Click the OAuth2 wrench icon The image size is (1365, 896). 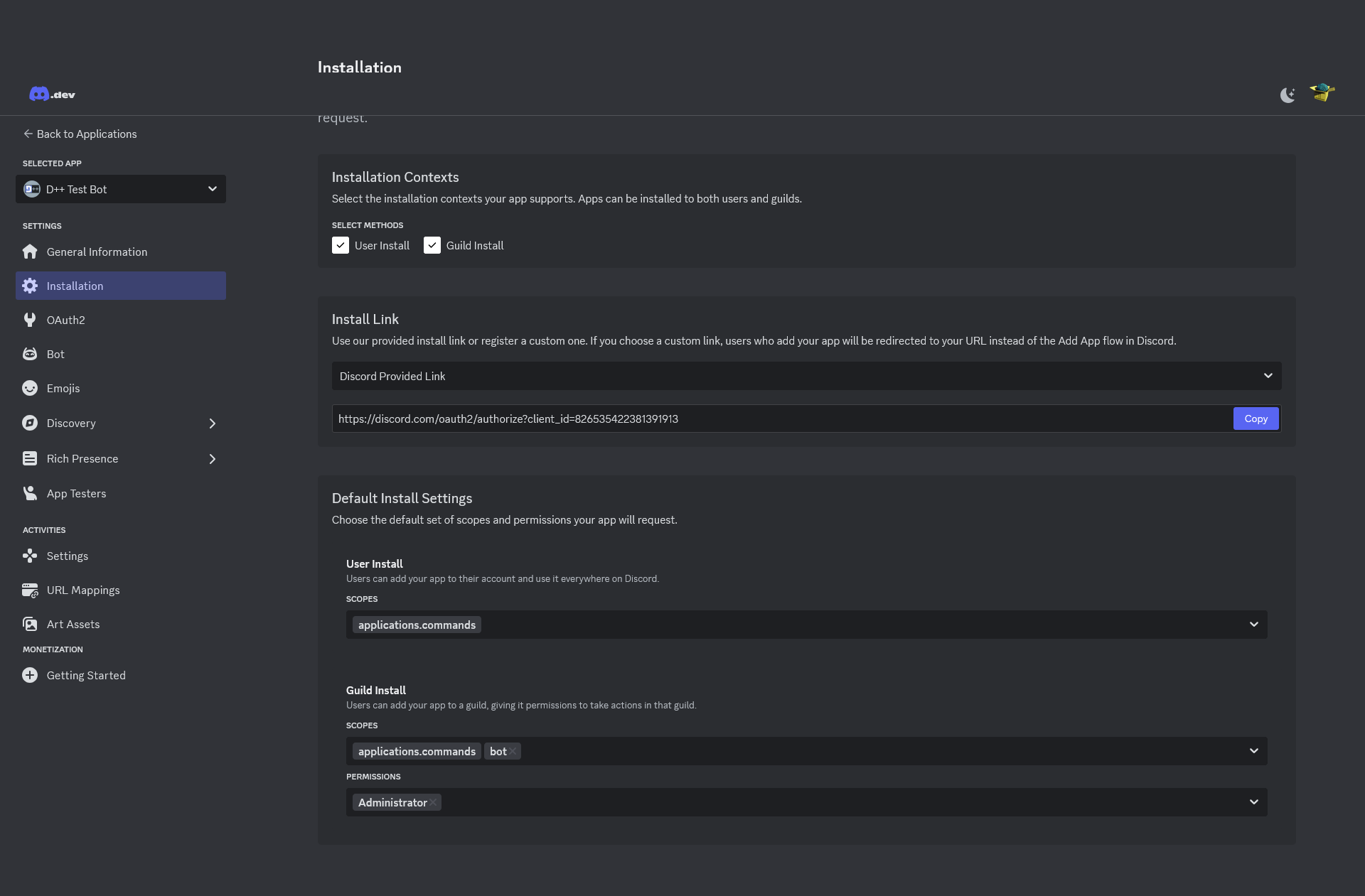click(30, 320)
